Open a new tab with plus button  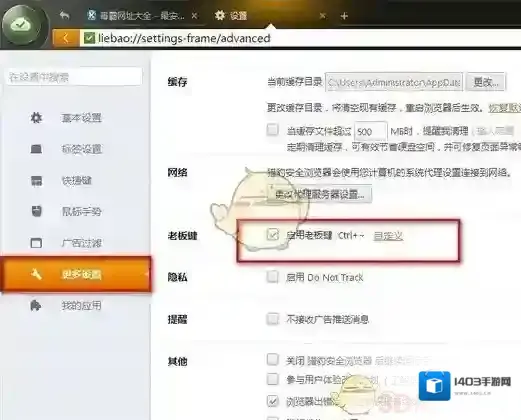coord(344,16)
